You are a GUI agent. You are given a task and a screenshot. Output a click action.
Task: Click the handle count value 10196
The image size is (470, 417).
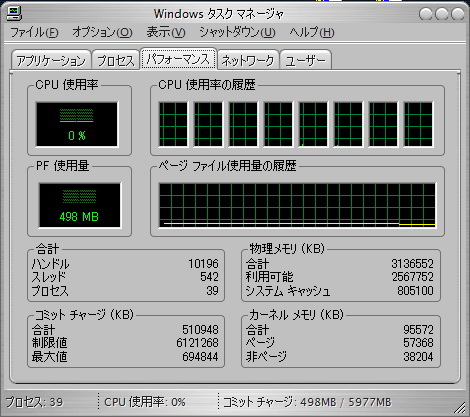[203, 264]
